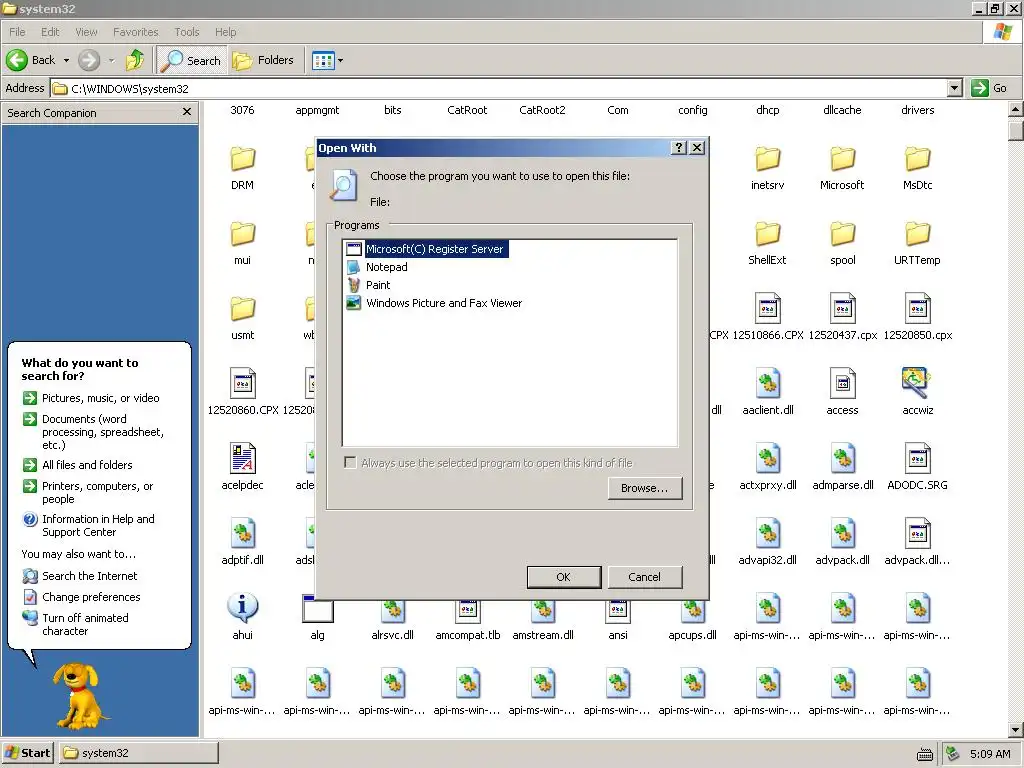Image resolution: width=1024 pixels, height=768 pixels.
Task: Open the Views icon in toolbar
Action: click(323, 61)
